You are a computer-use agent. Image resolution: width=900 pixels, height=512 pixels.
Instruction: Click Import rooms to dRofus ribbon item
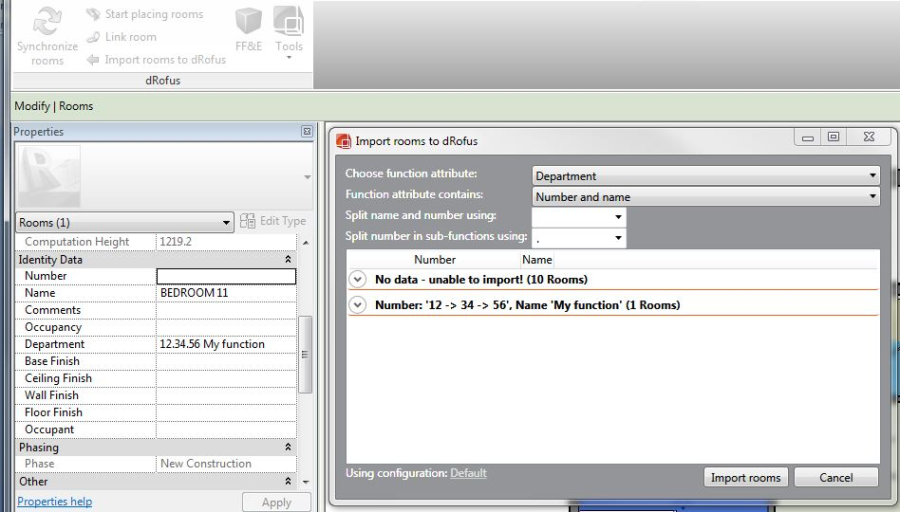[158, 59]
